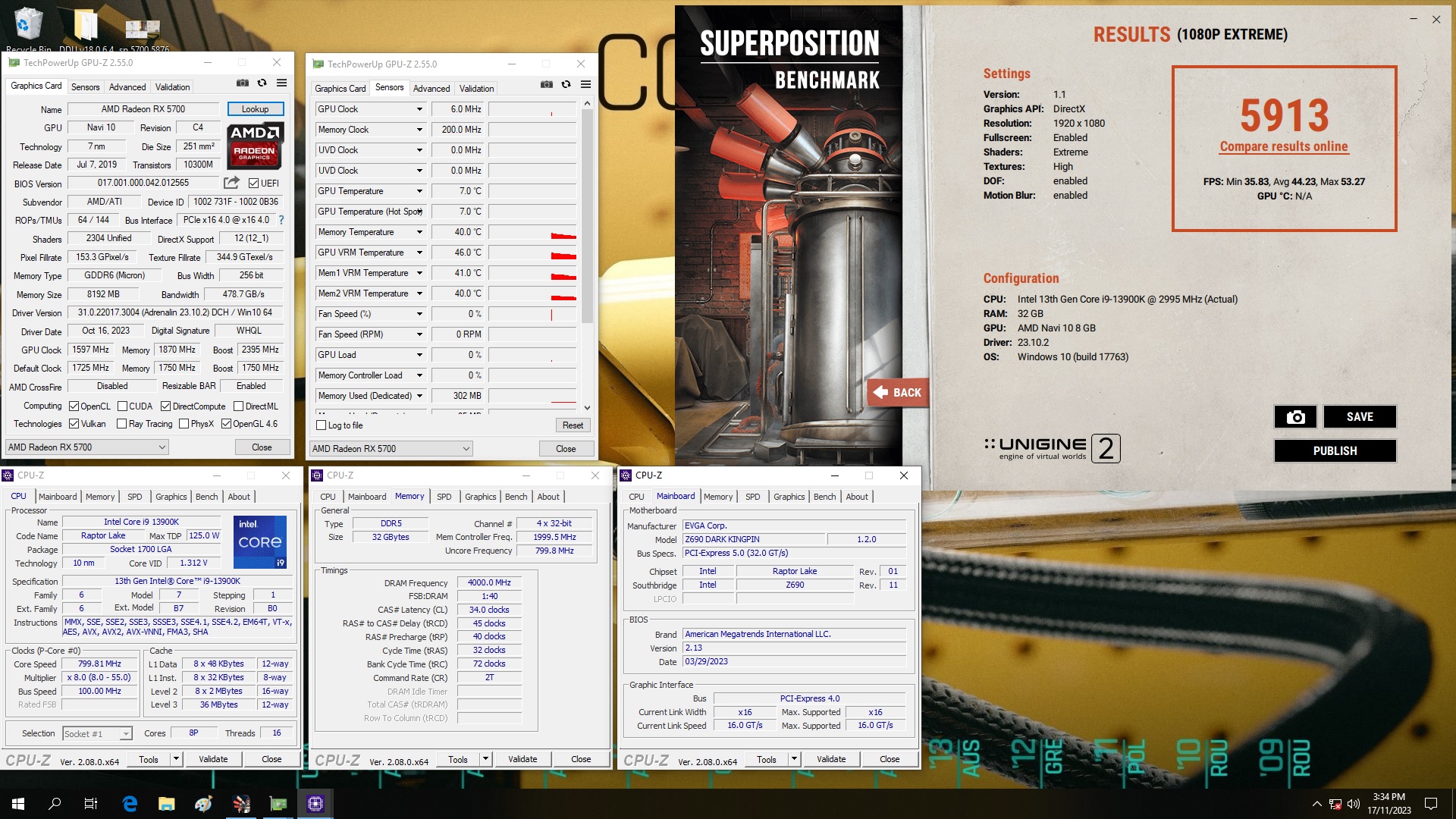1456x819 pixels.
Task: Click the GPU VRM Temperature sensor graph
Action: (x=533, y=253)
